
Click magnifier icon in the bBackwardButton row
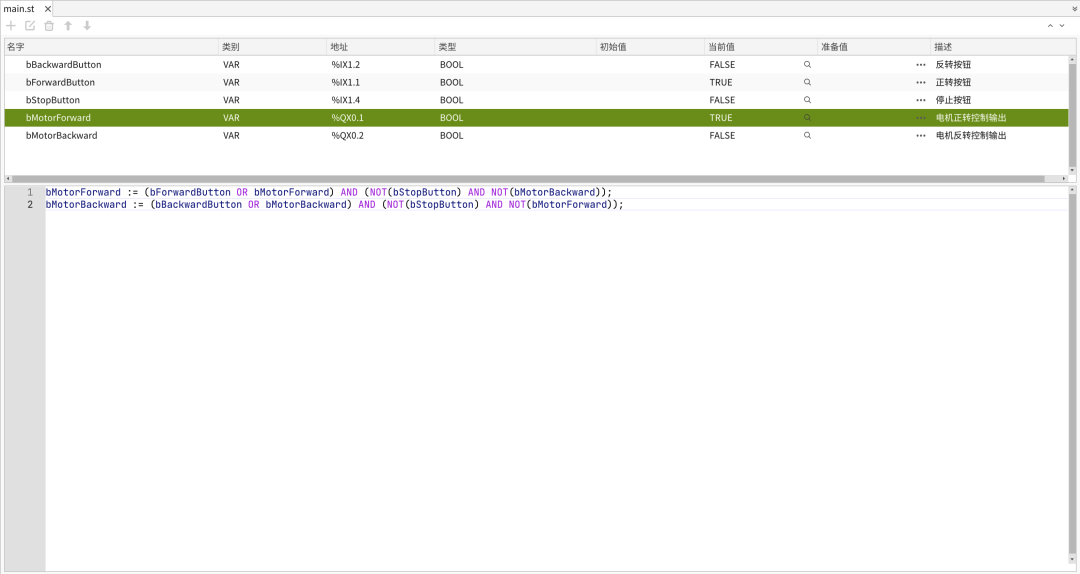click(x=807, y=65)
